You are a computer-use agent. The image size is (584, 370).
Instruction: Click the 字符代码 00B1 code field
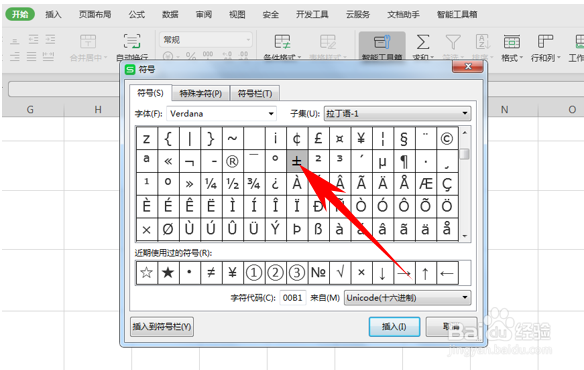(x=293, y=298)
